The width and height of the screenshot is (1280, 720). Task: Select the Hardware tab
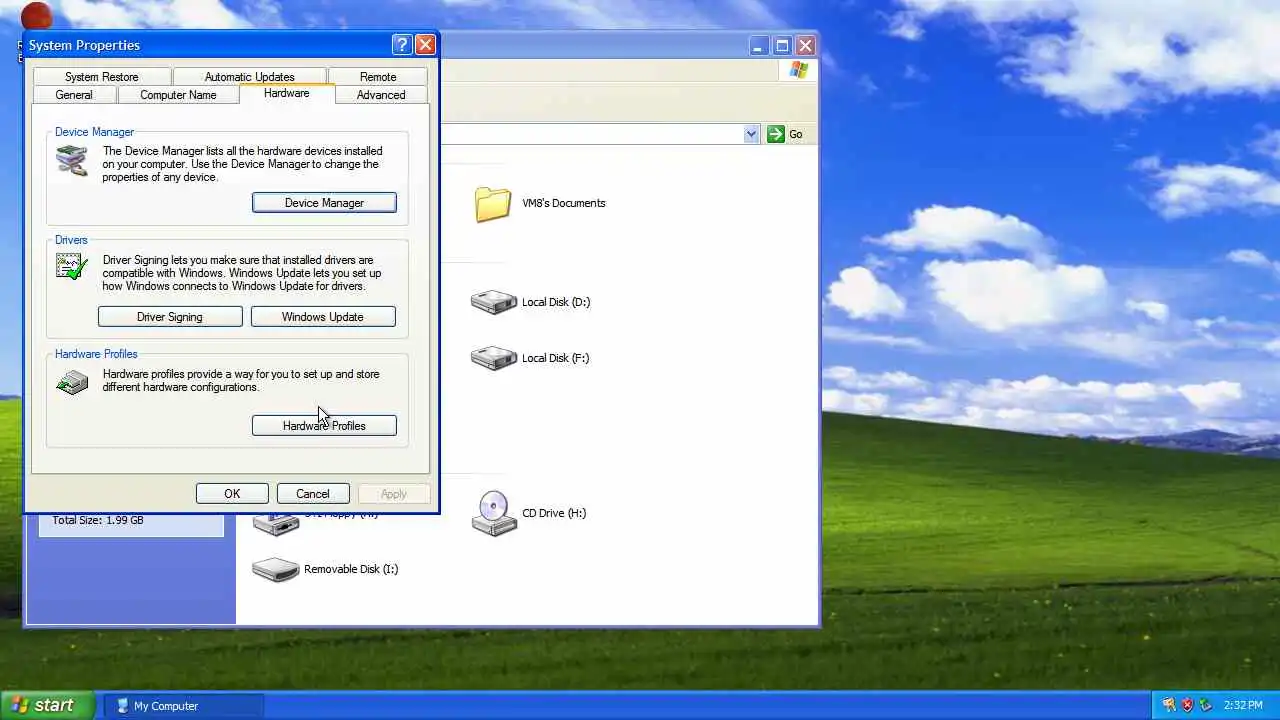tap(286, 93)
